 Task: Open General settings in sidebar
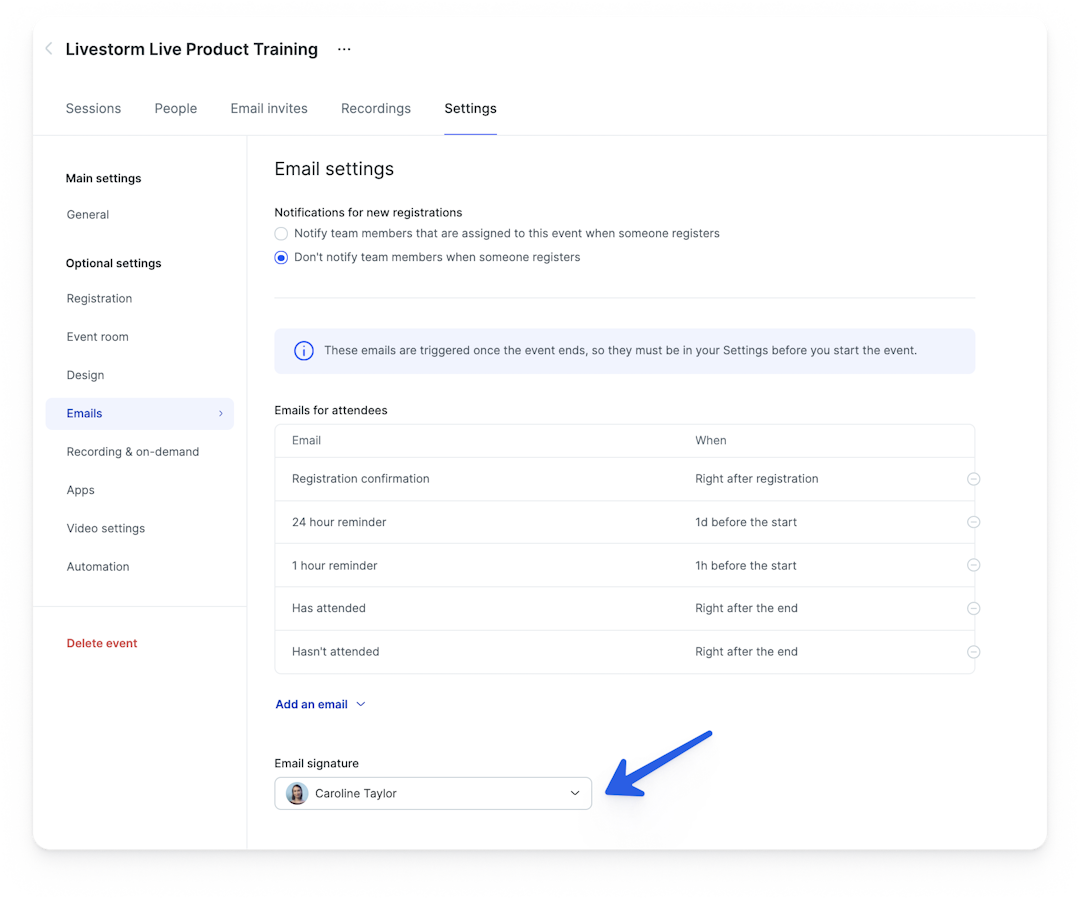pyautogui.click(x=88, y=214)
